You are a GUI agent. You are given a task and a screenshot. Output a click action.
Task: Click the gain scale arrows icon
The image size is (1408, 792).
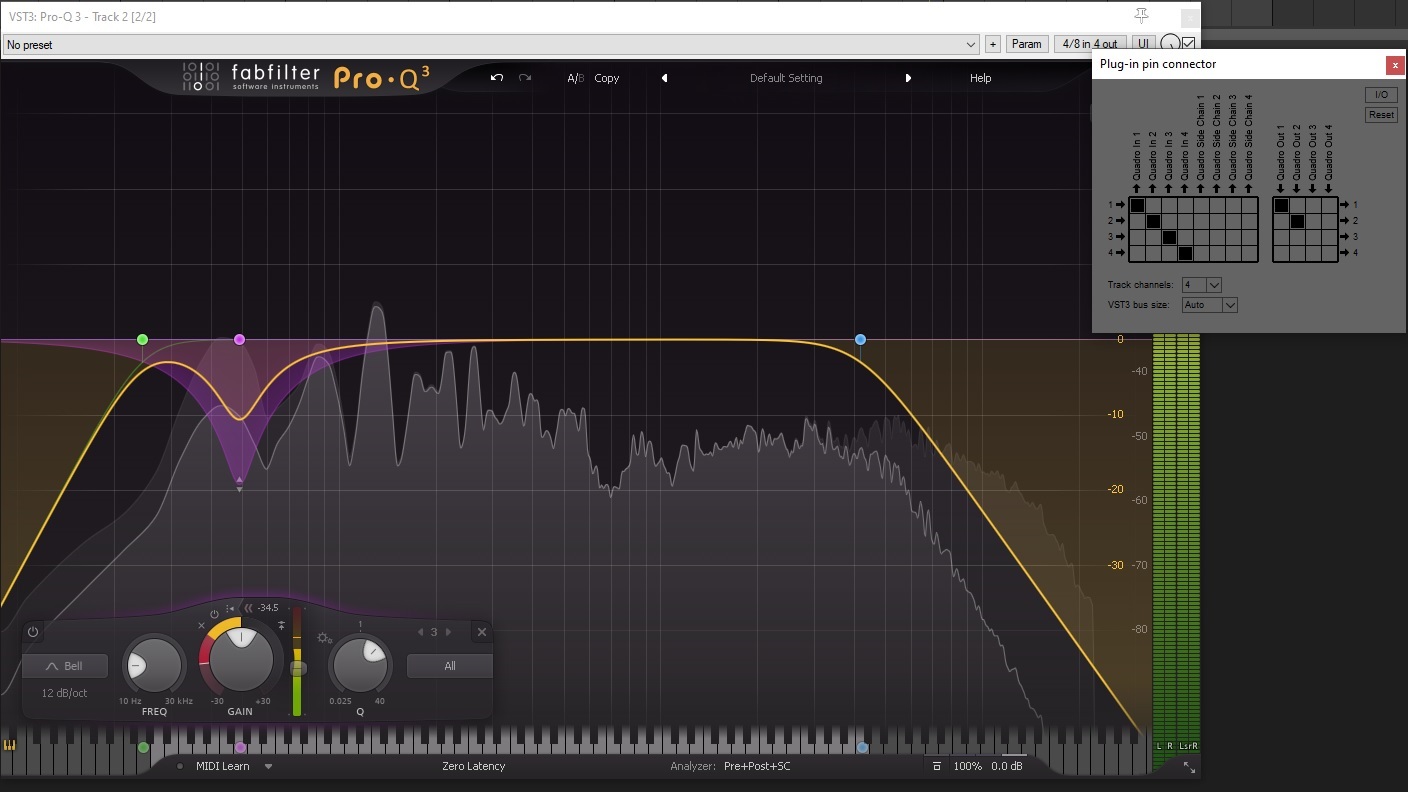(x=249, y=607)
